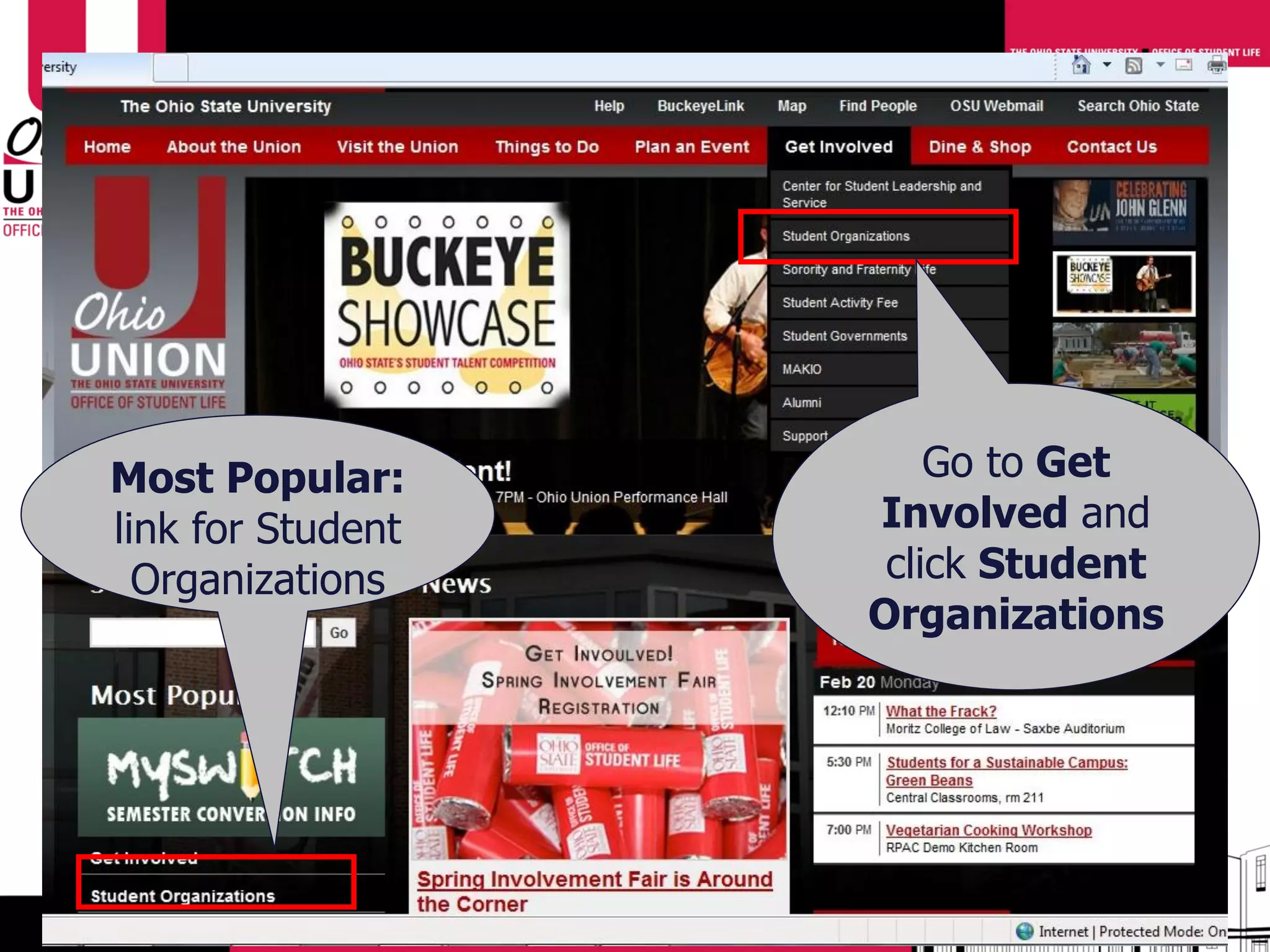Click Search Ohio State link

(1138, 106)
